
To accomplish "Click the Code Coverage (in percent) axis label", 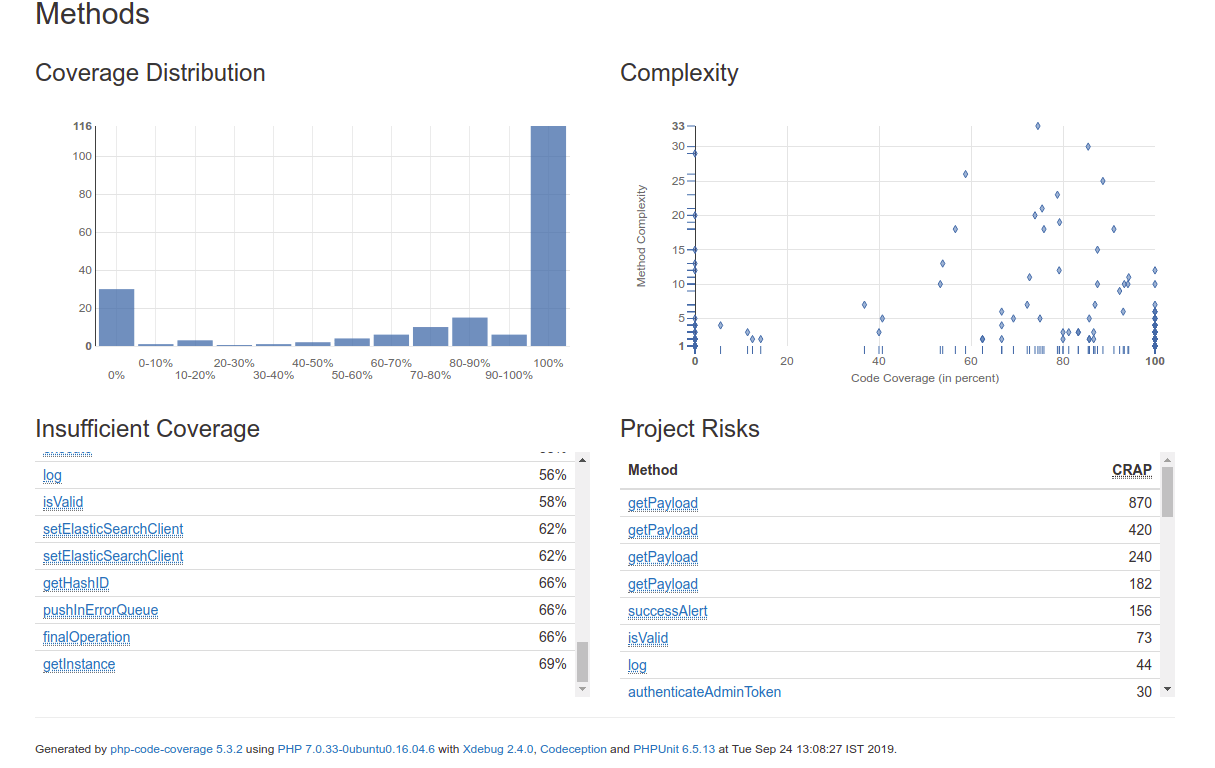I will tap(925, 378).
